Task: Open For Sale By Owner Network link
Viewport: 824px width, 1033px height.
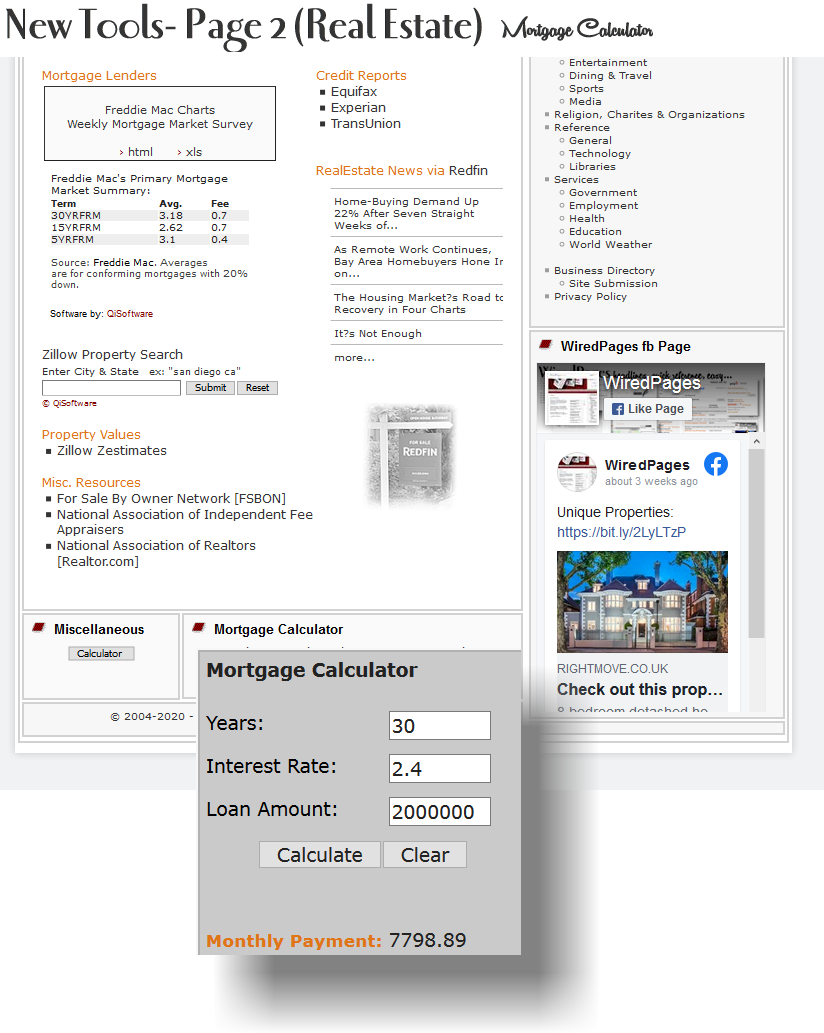Action: (171, 499)
